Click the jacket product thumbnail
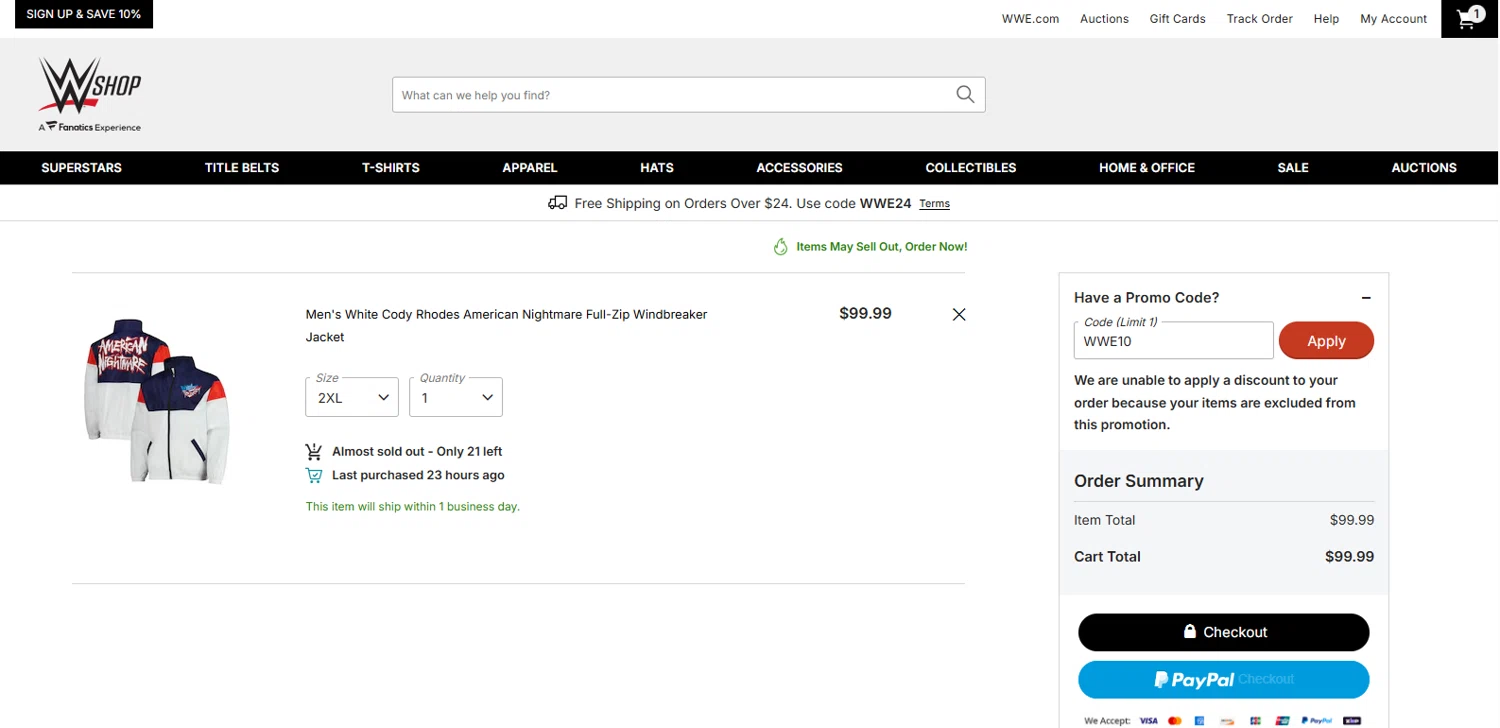 pyautogui.click(x=157, y=400)
